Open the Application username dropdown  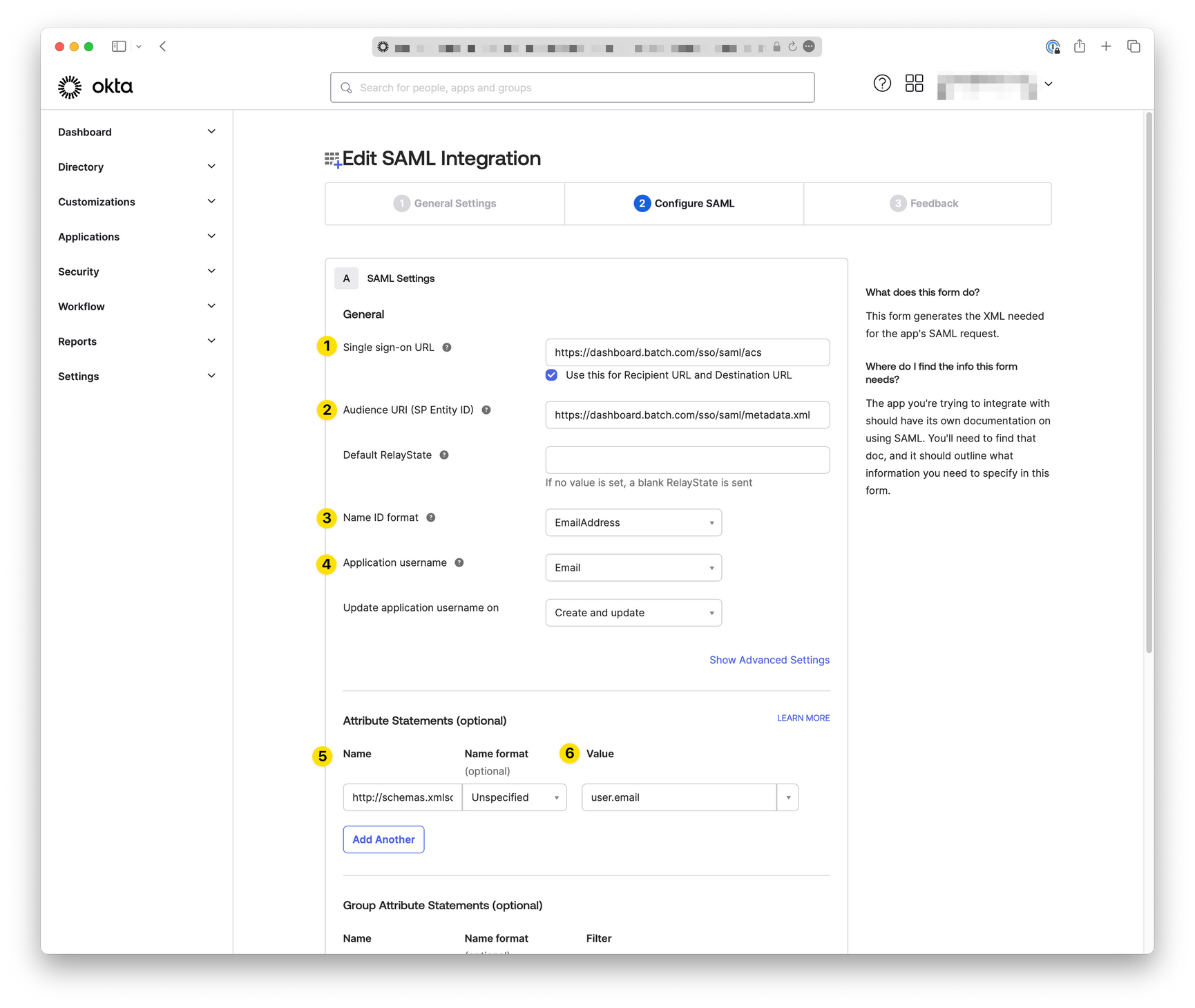click(633, 568)
